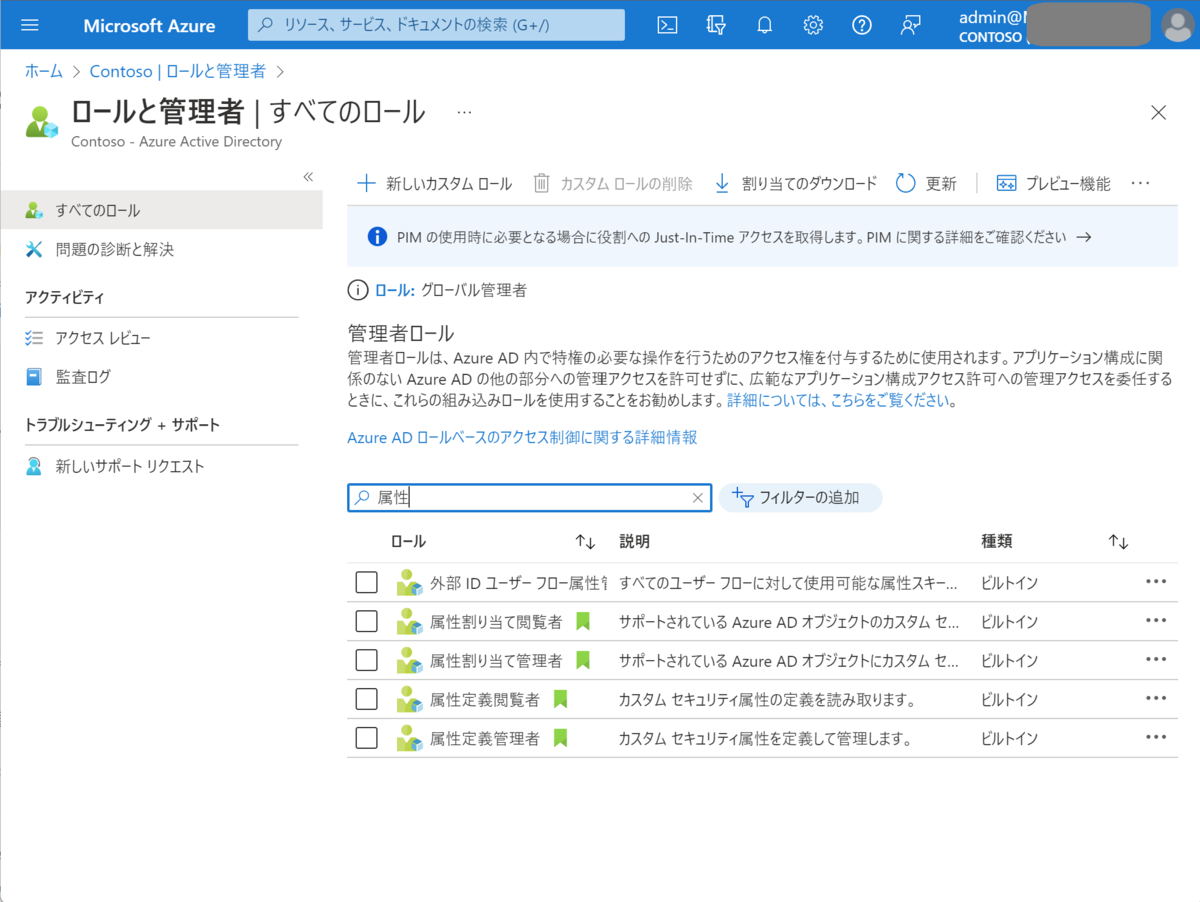Select checkbox for 属性定義閲覧者
Screen dimensions: 1200x902
click(367, 699)
